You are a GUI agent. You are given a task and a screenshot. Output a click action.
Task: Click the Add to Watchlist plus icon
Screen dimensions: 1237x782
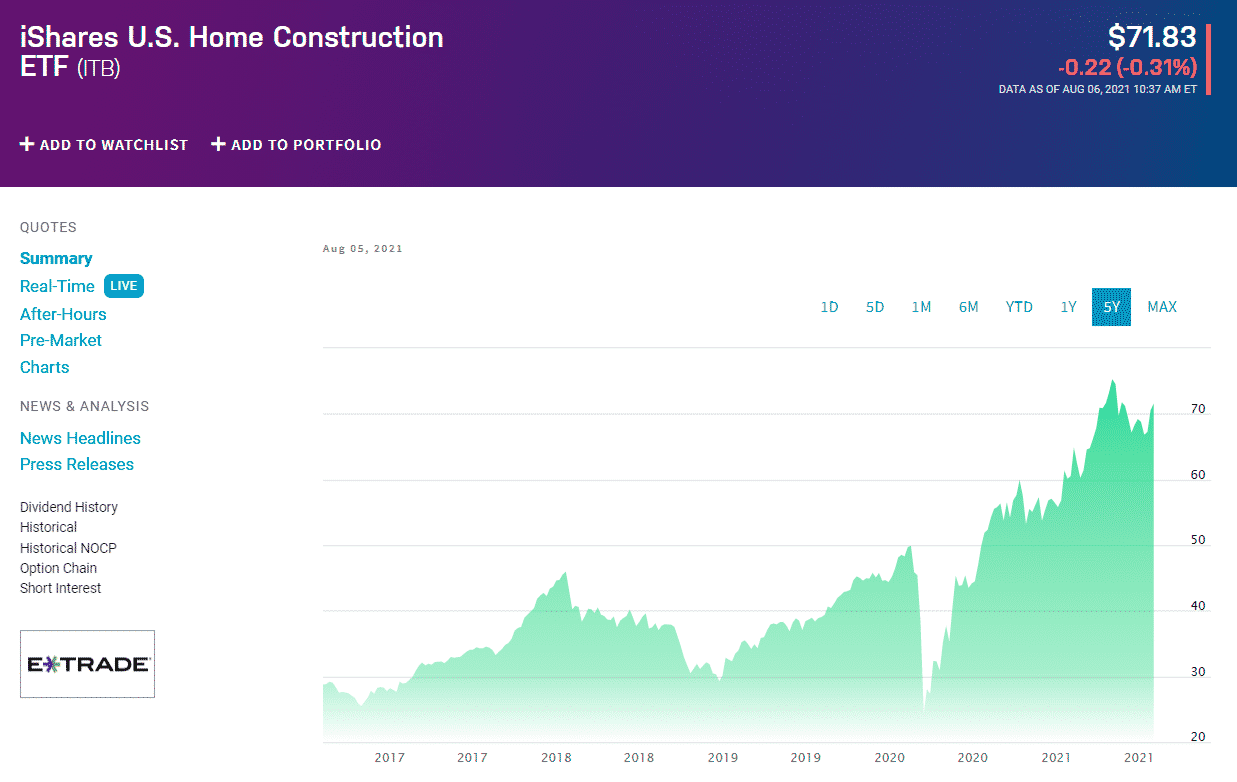tap(26, 144)
